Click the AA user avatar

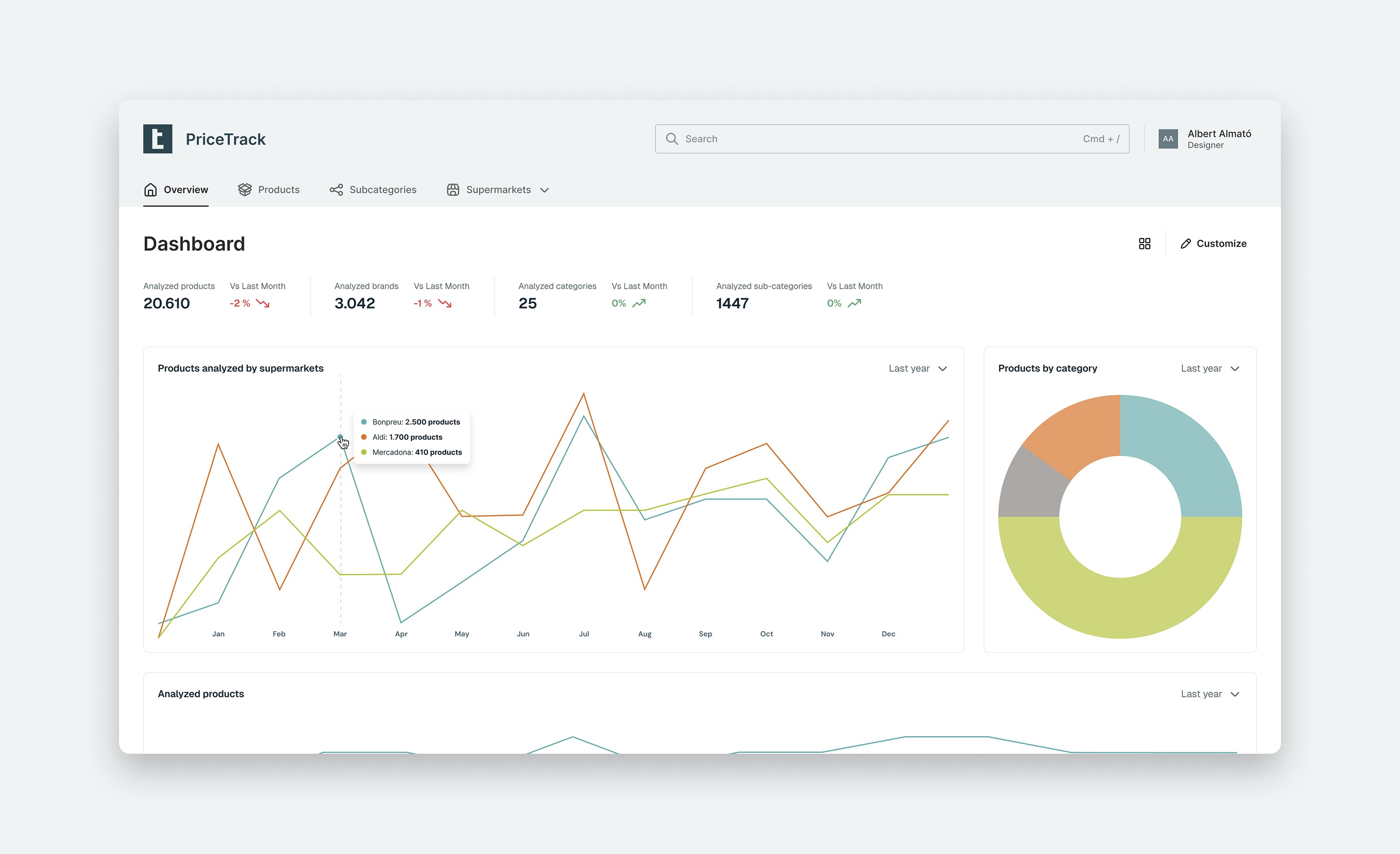[x=1168, y=138]
